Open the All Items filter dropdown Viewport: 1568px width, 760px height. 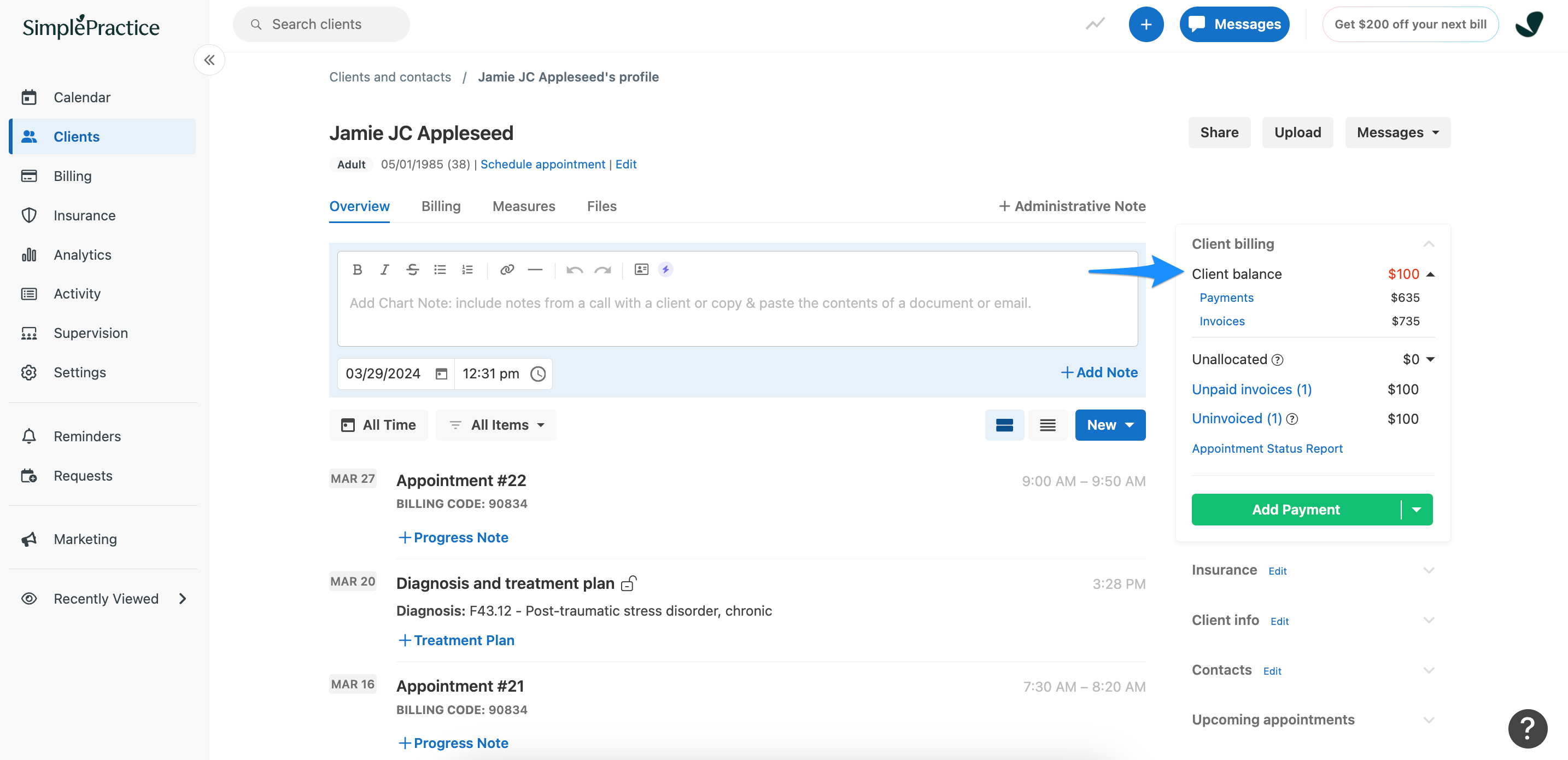[x=495, y=425]
